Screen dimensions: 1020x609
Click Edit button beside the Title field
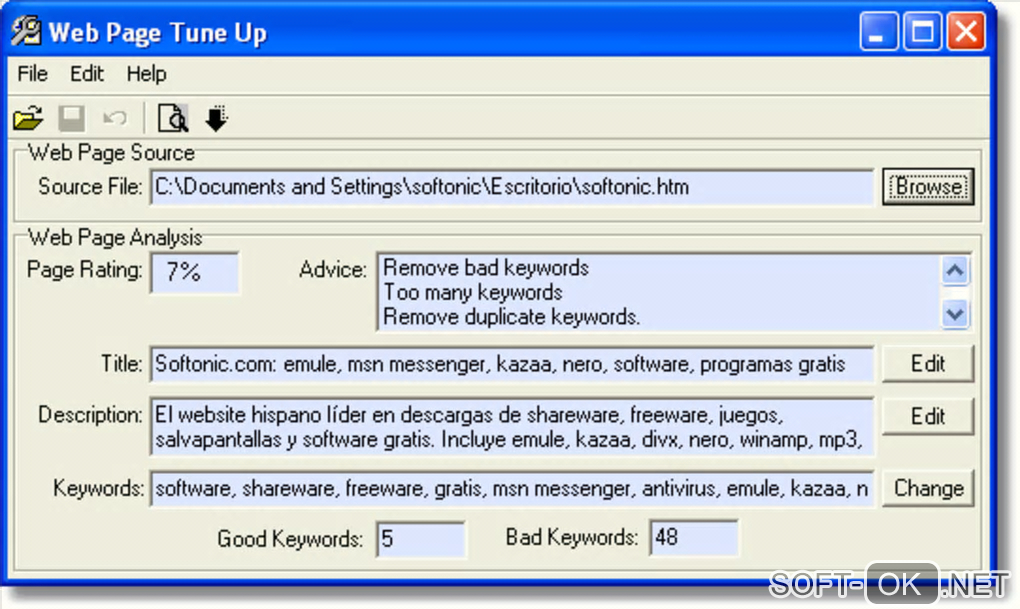pyautogui.click(x=928, y=364)
